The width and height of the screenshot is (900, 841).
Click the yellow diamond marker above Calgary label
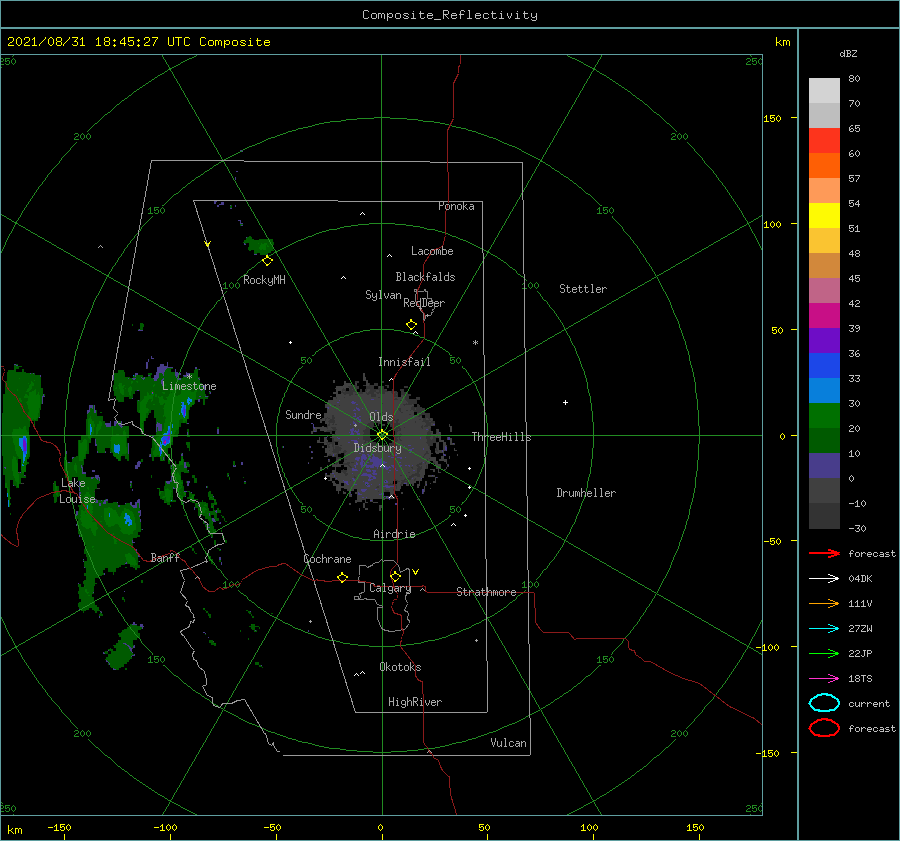pos(395,576)
